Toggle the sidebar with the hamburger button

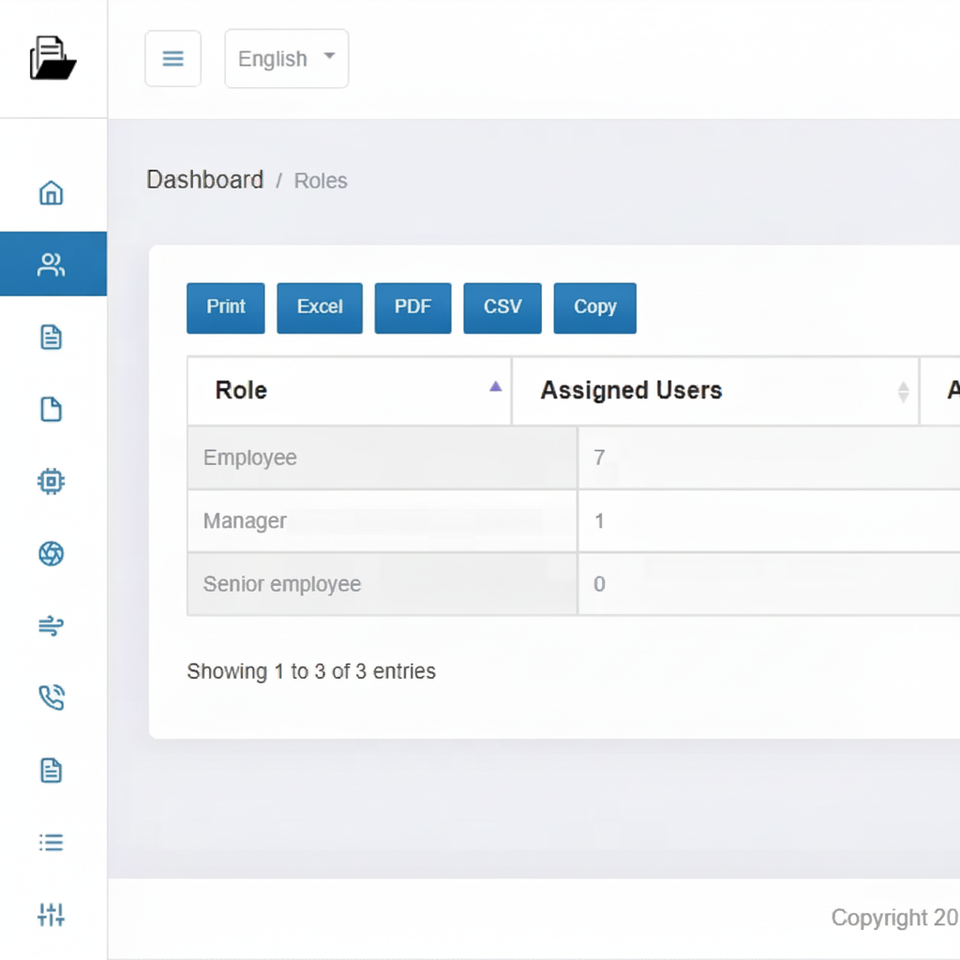(x=173, y=59)
